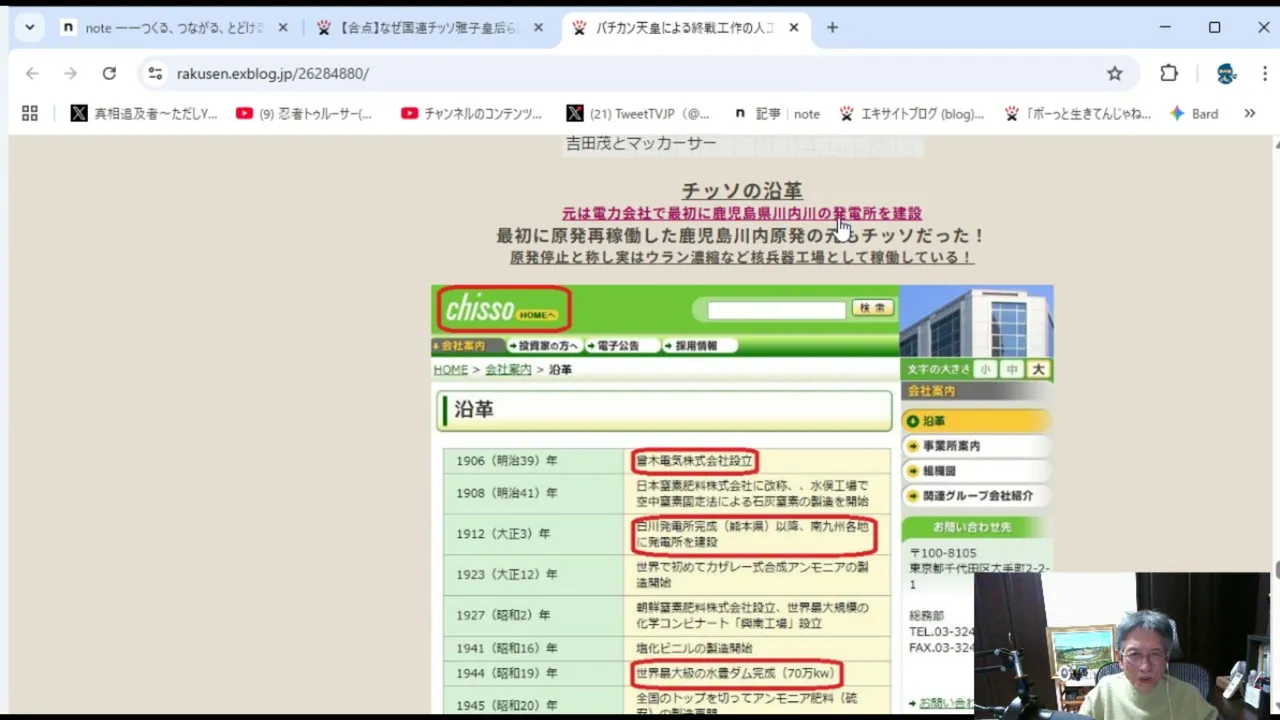Open the tab search dropdown arrow

coord(30,28)
